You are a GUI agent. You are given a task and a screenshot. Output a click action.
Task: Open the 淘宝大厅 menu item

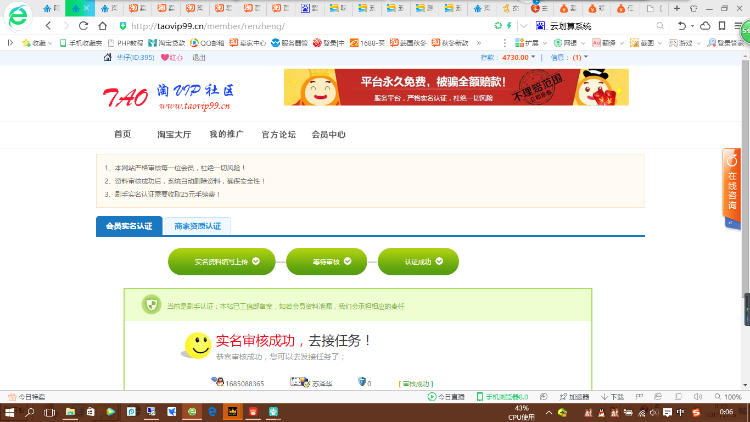174,134
